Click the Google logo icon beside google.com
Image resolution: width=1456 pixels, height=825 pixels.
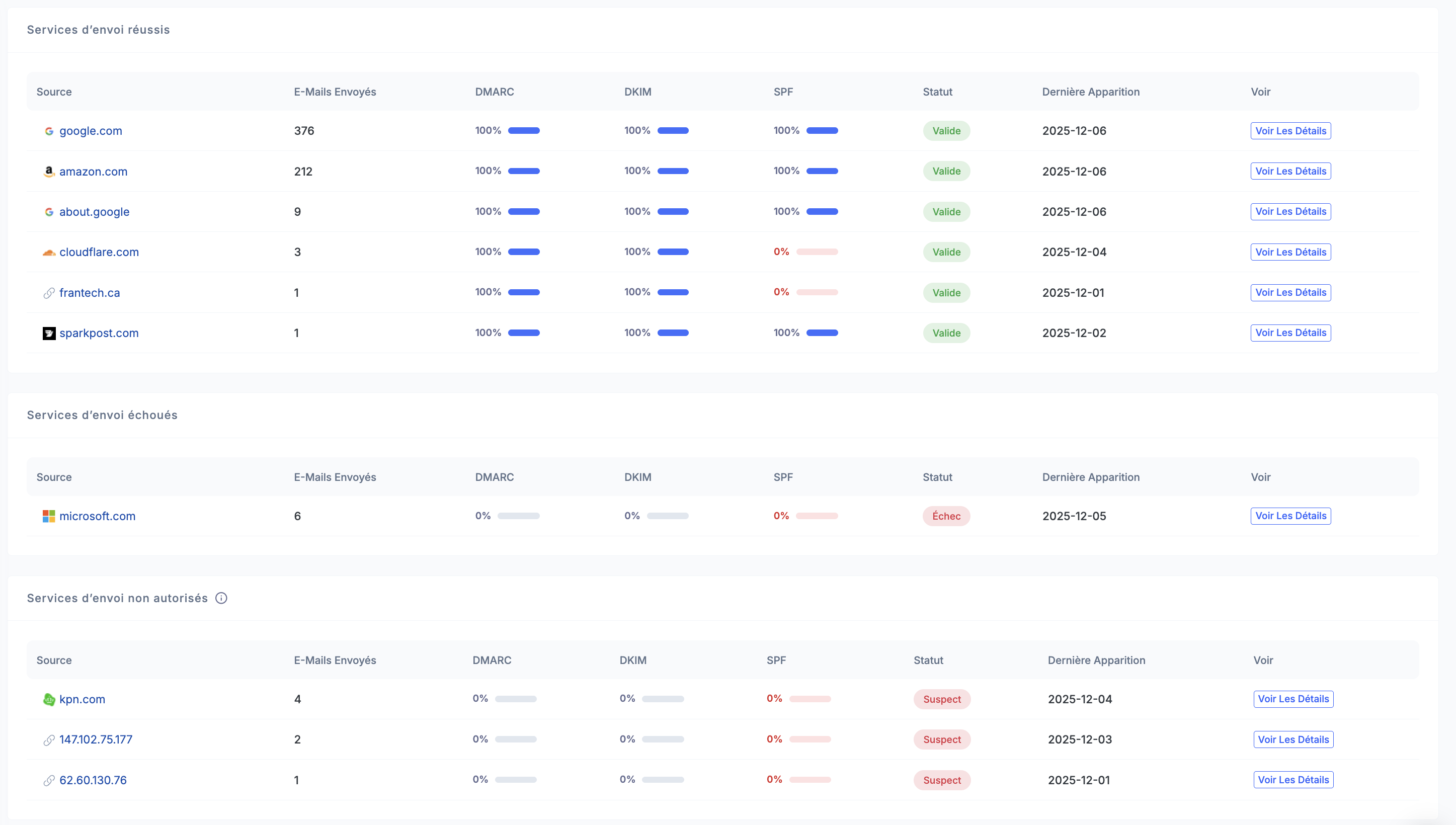[x=49, y=131]
